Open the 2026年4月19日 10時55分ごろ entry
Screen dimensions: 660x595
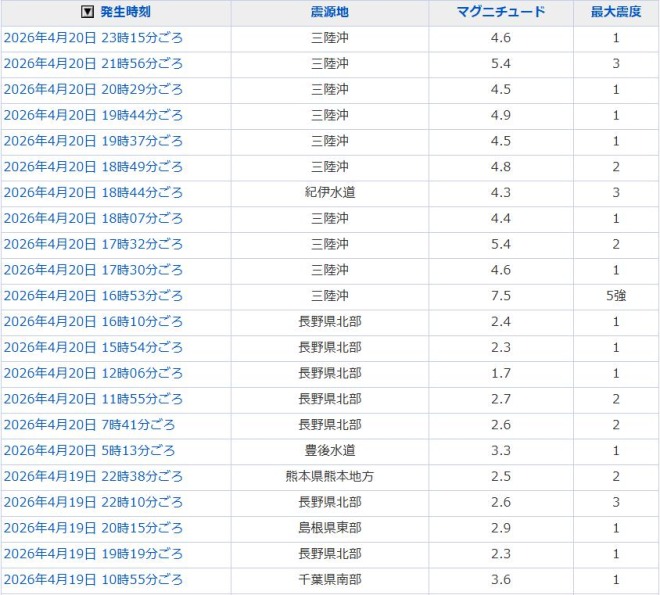click(x=93, y=579)
